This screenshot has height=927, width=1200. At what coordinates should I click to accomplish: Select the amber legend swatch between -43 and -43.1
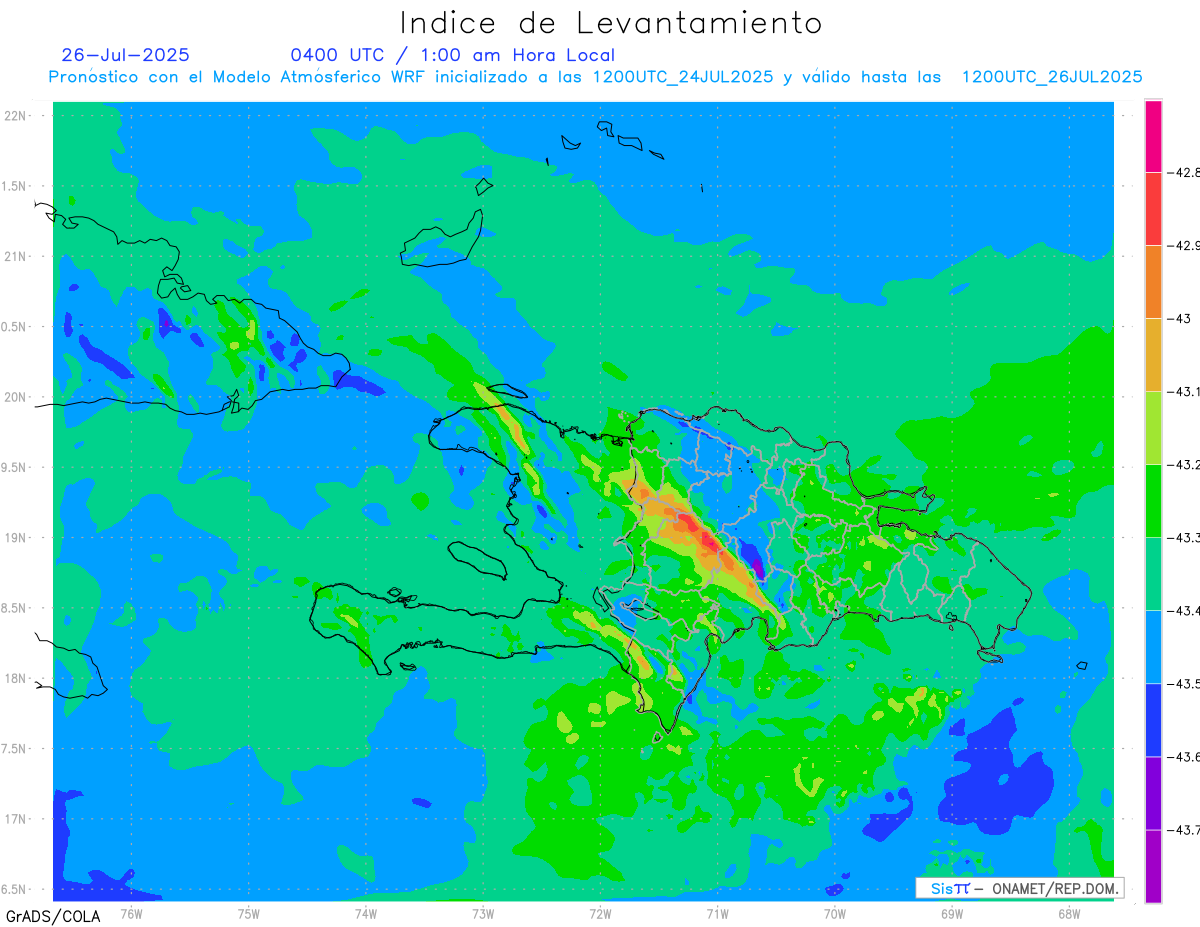(x=1153, y=355)
